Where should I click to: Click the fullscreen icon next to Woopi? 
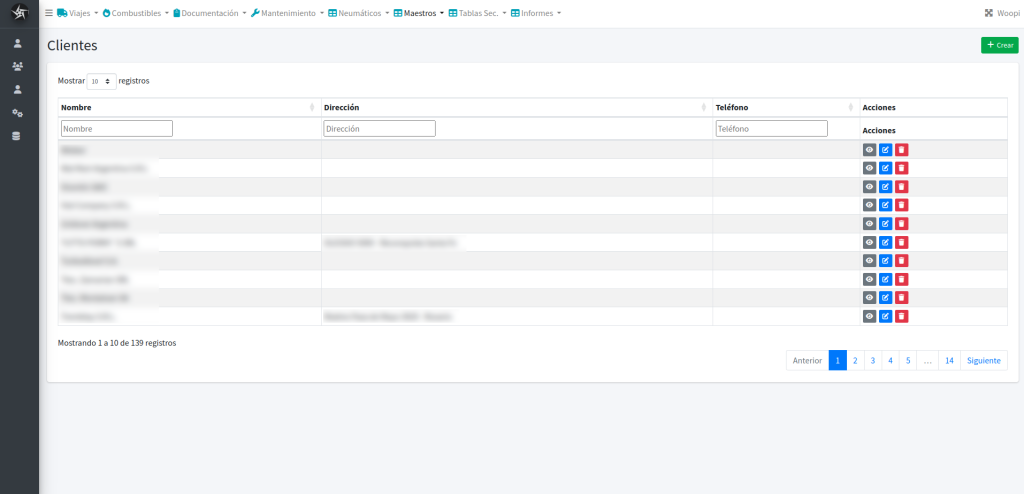pyautogui.click(x=989, y=13)
